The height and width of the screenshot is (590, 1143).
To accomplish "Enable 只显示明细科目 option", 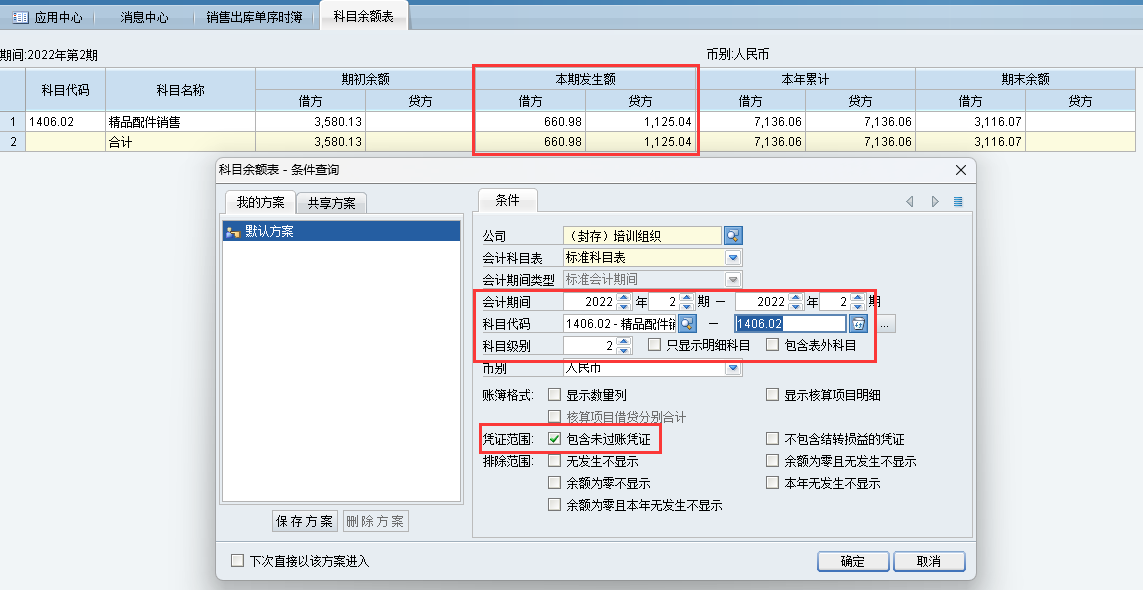I will [654, 345].
